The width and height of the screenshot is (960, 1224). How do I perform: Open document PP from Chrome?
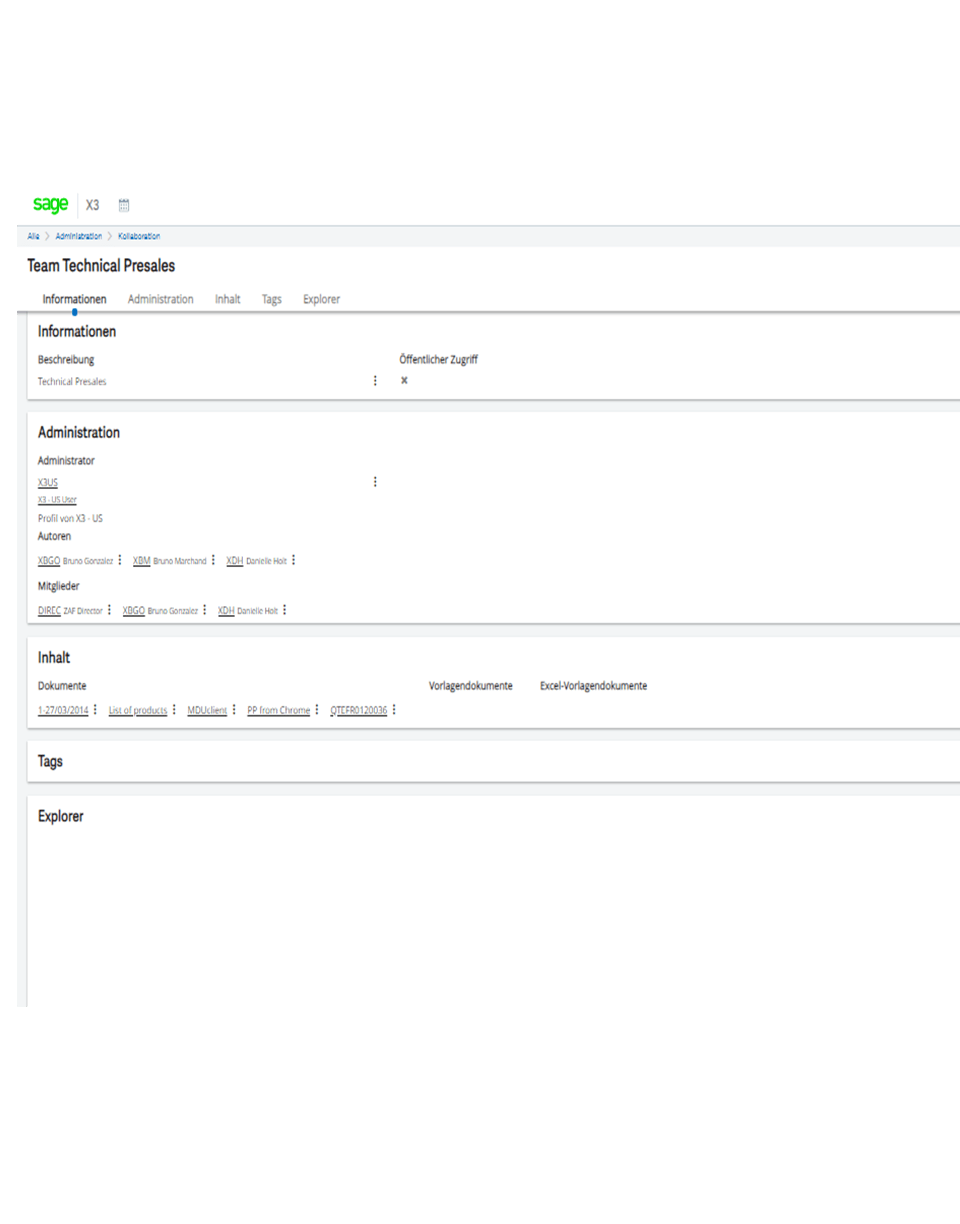279,710
